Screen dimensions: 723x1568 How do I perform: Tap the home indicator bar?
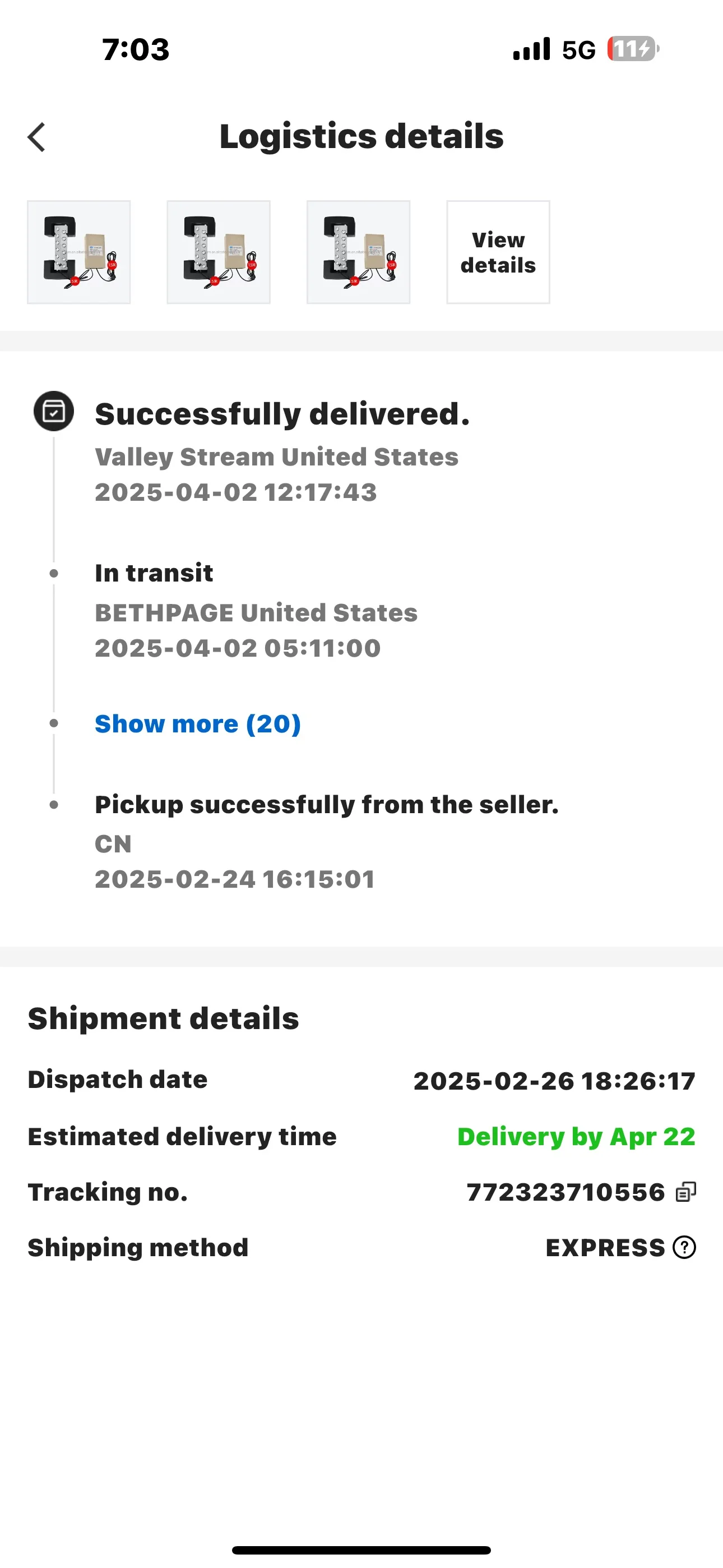pos(361,1549)
